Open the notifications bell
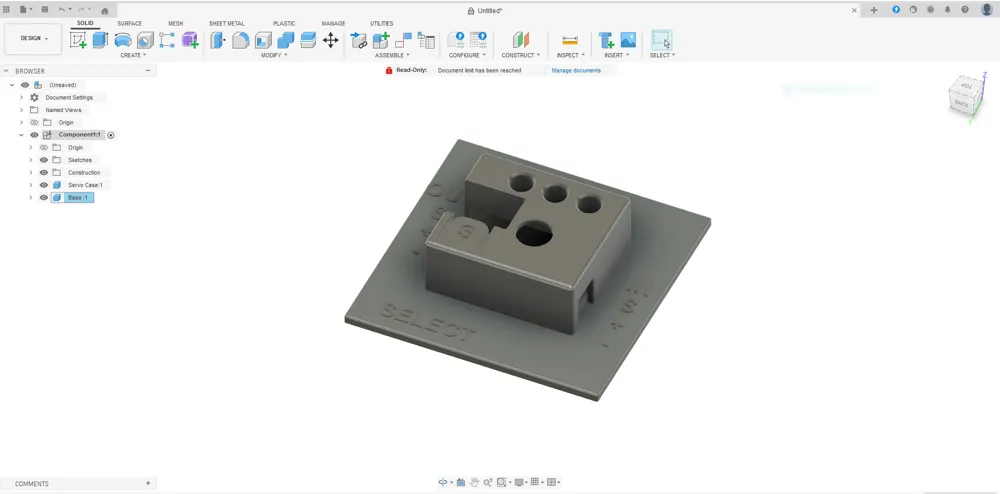 point(948,10)
